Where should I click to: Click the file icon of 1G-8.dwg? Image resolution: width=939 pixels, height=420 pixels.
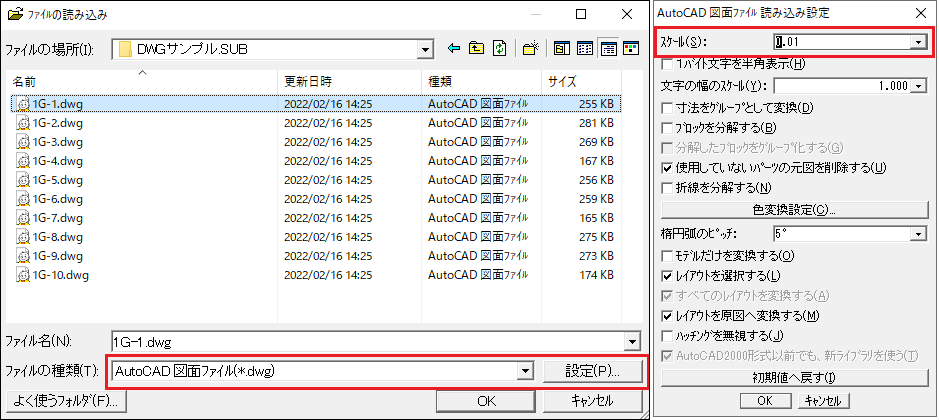point(23,237)
